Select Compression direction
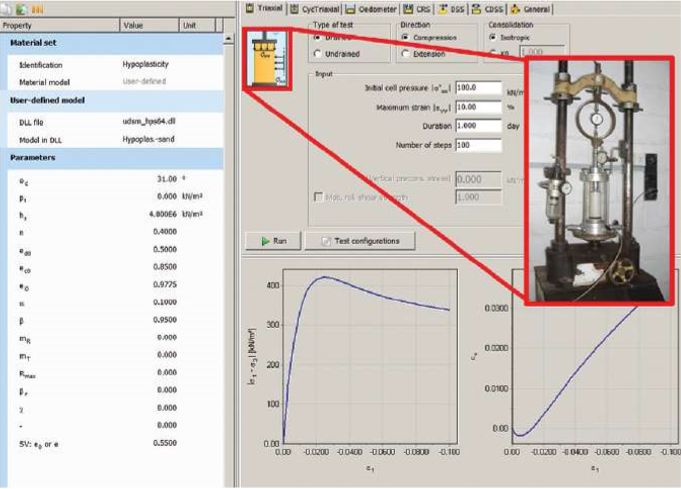The width and height of the screenshot is (681, 489). tap(405, 37)
